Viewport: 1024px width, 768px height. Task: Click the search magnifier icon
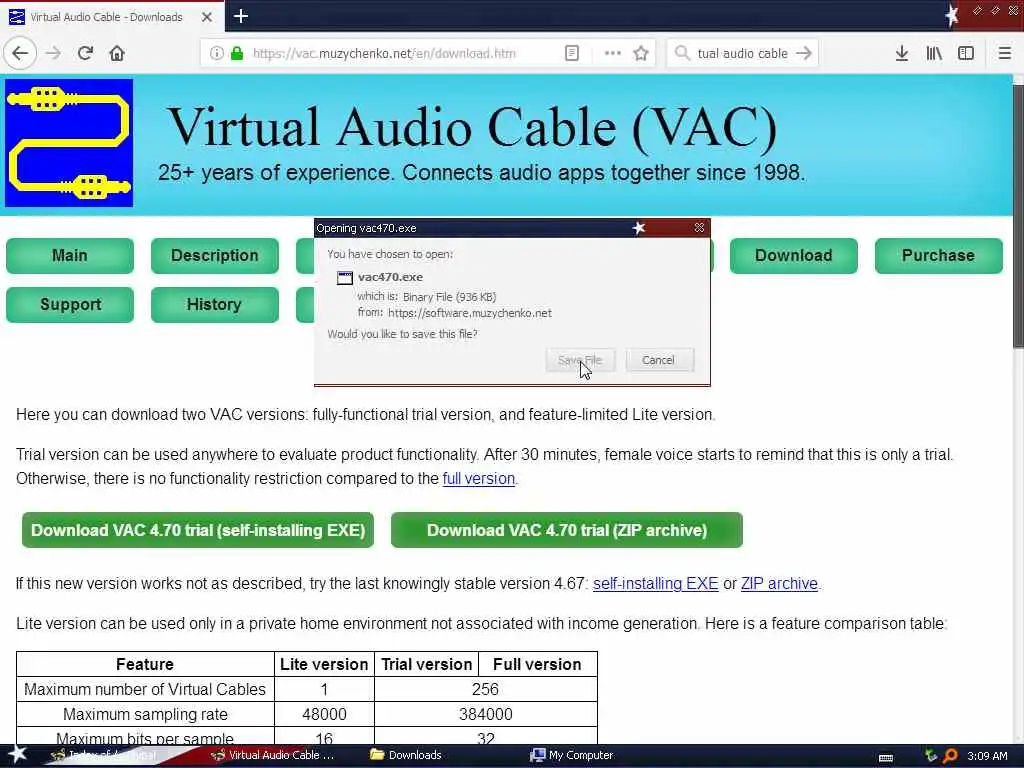click(682, 54)
